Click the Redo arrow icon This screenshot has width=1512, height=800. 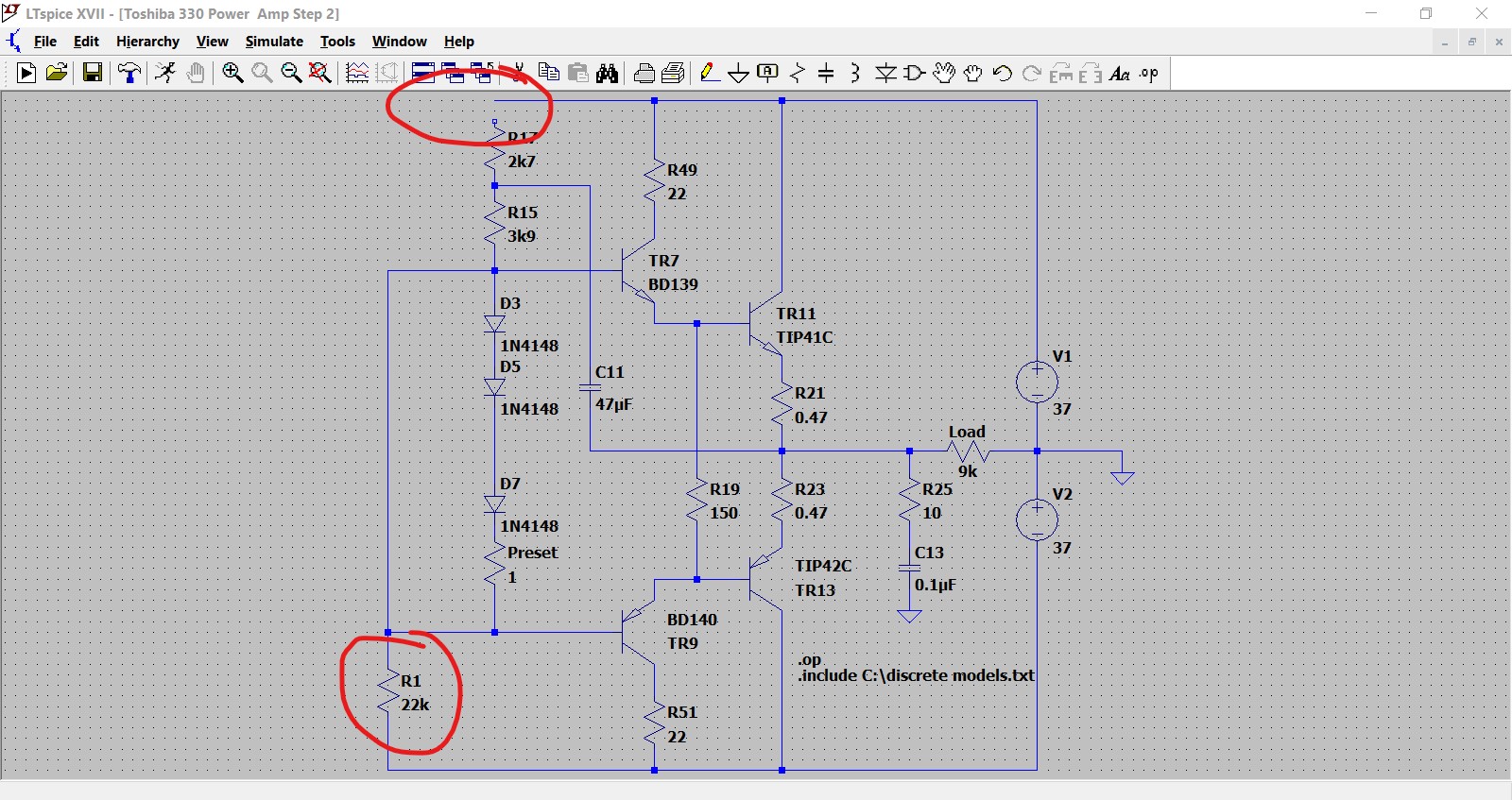(x=1032, y=73)
